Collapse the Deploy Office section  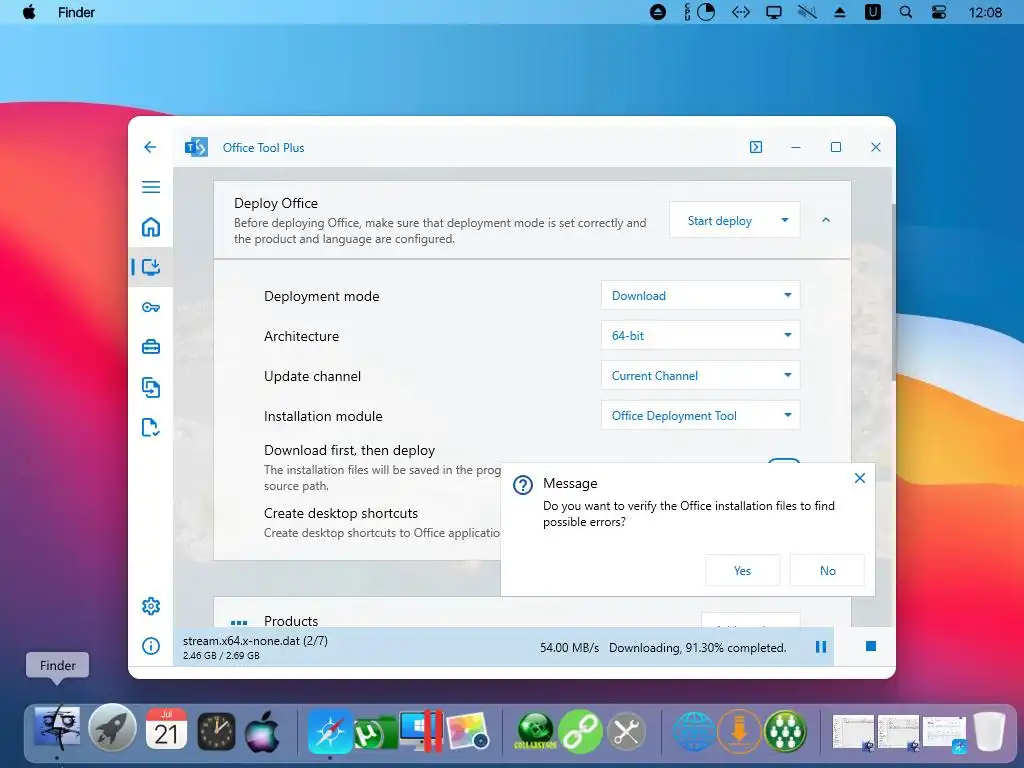click(826, 220)
